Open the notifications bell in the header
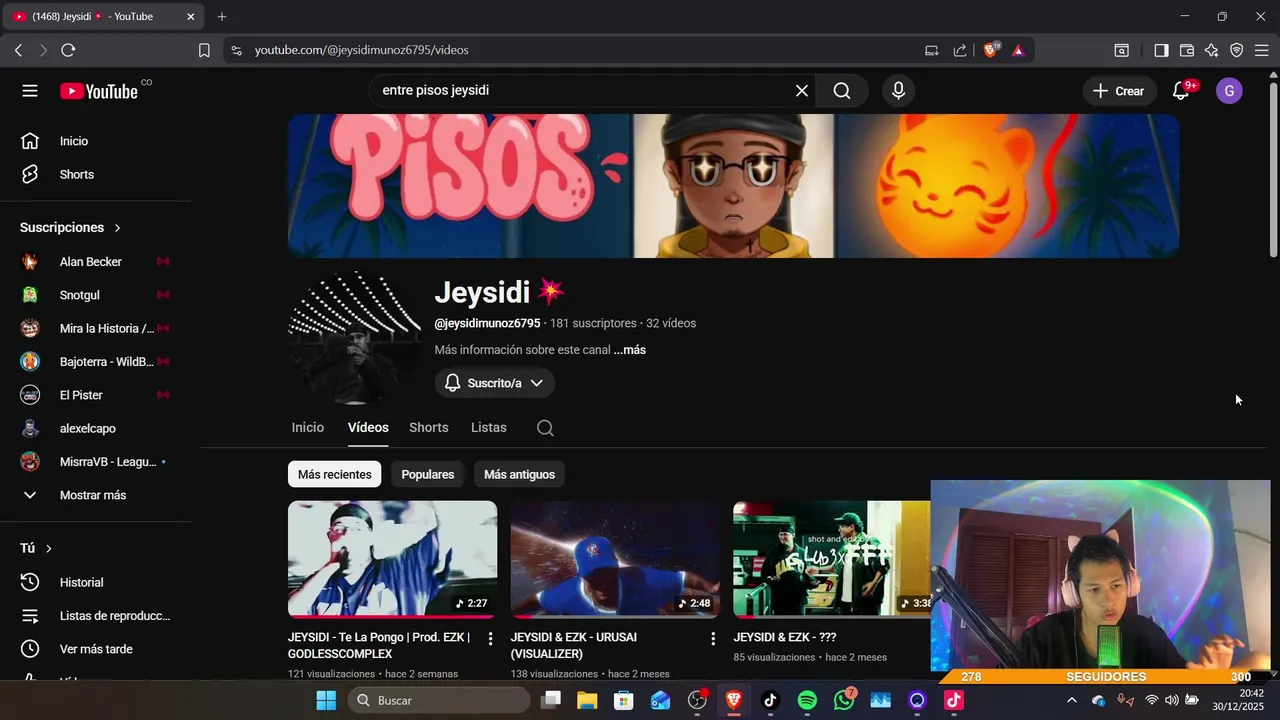 click(x=1181, y=91)
